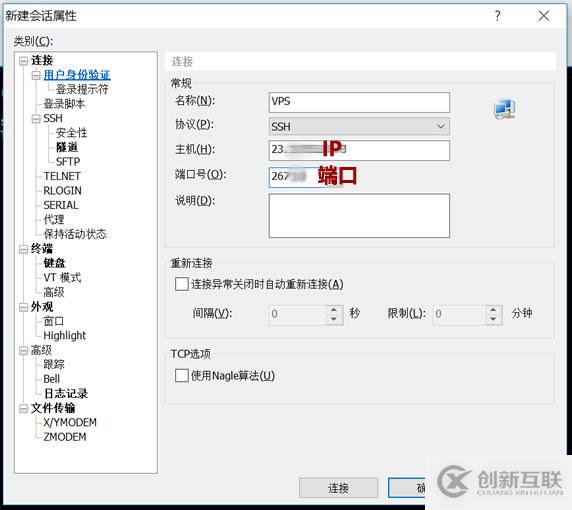Image resolution: width=572 pixels, height=510 pixels.
Task: Select 连接 root category
Action: [x=42, y=60]
